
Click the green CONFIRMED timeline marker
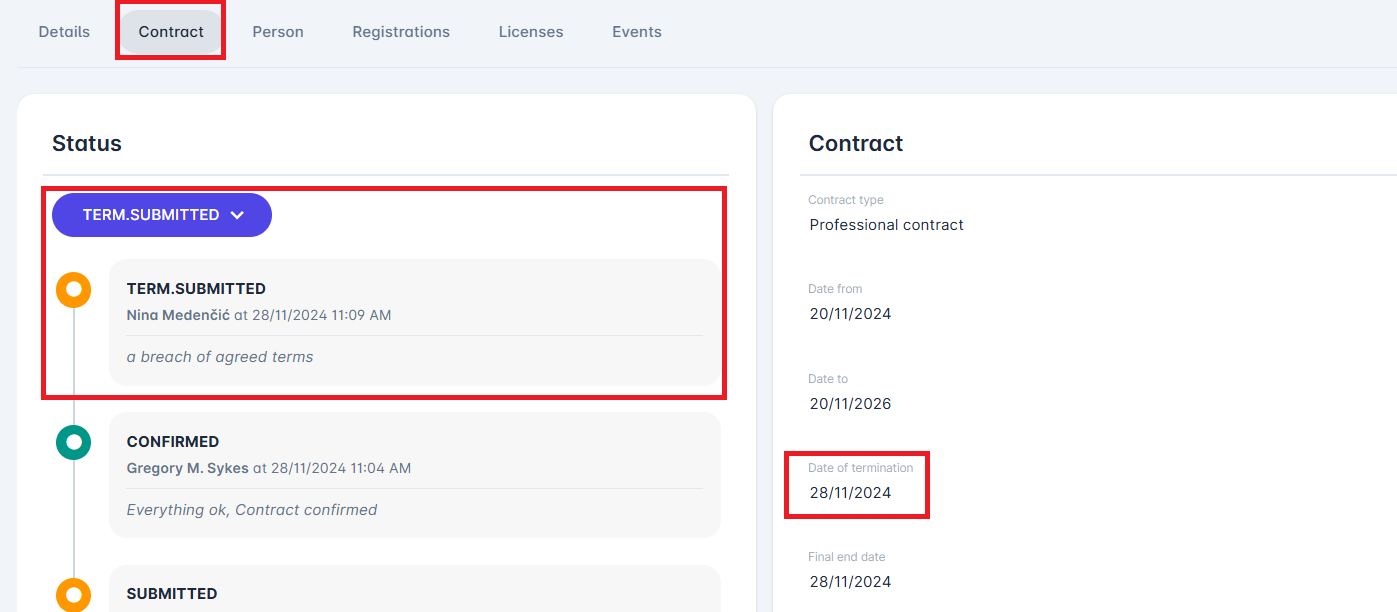coord(73,442)
